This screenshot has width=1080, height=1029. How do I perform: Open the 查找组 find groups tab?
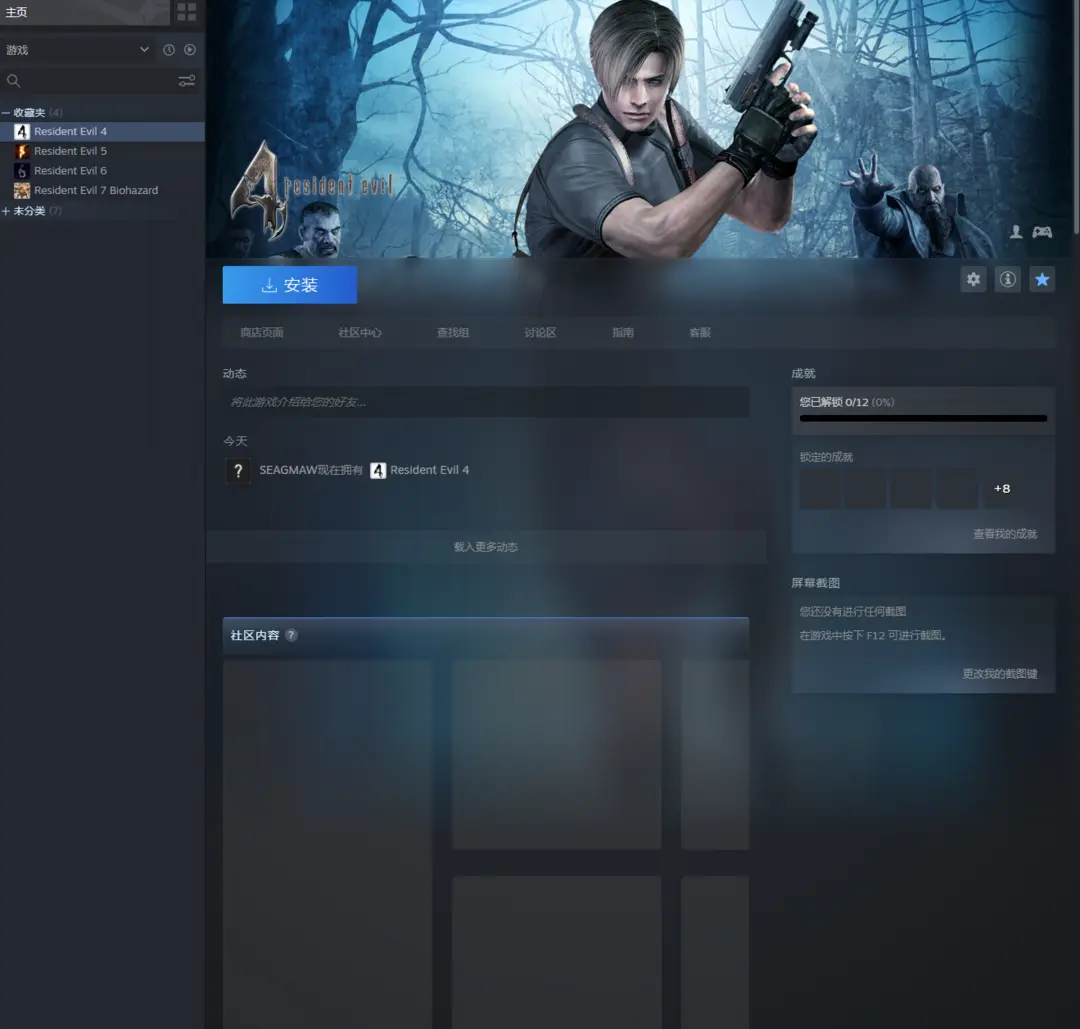(453, 333)
